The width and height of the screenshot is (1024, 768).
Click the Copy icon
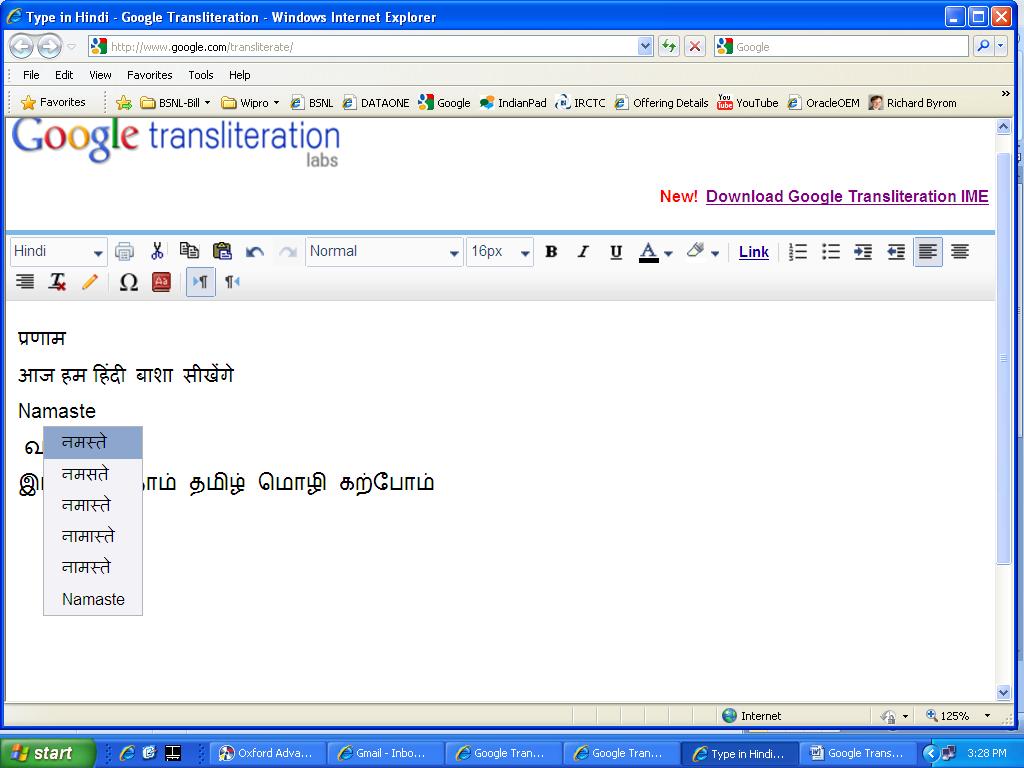tap(190, 251)
